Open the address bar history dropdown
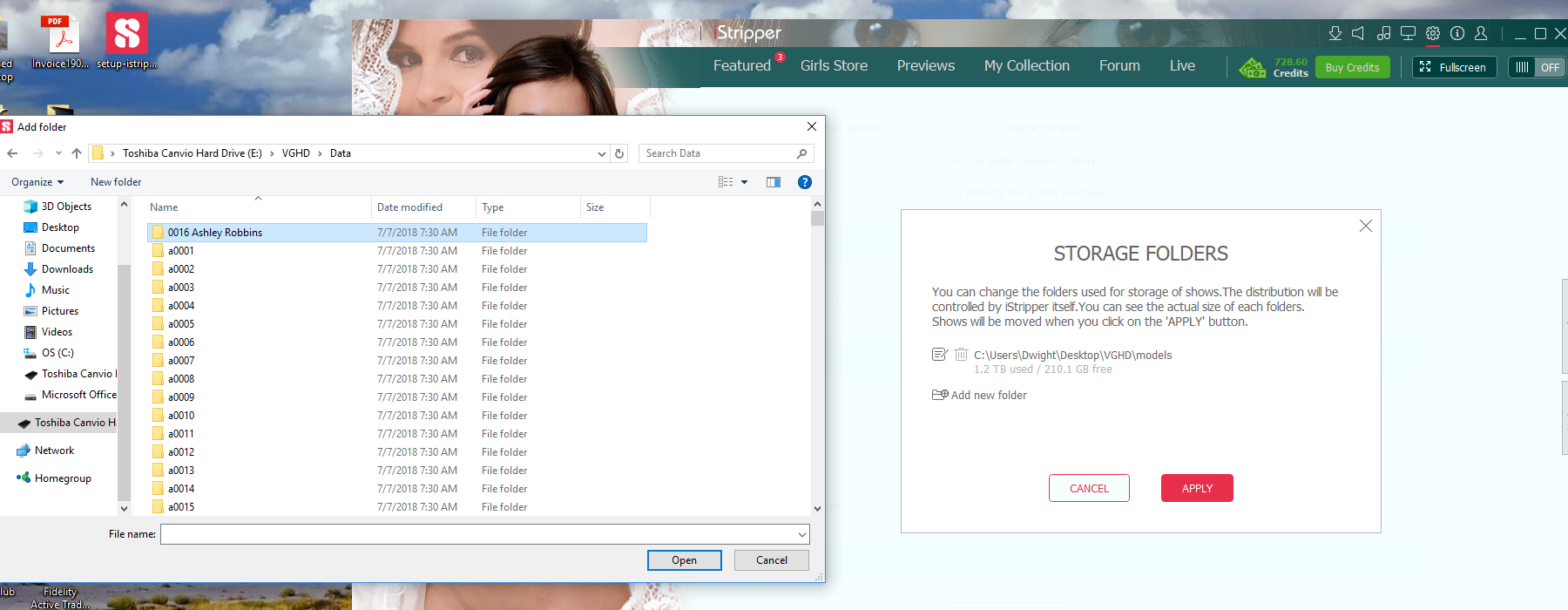Viewport: 1568px width, 610px height. pos(601,153)
